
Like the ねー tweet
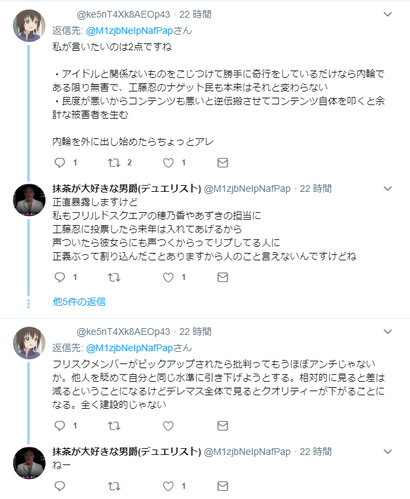(x=168, y=486)
